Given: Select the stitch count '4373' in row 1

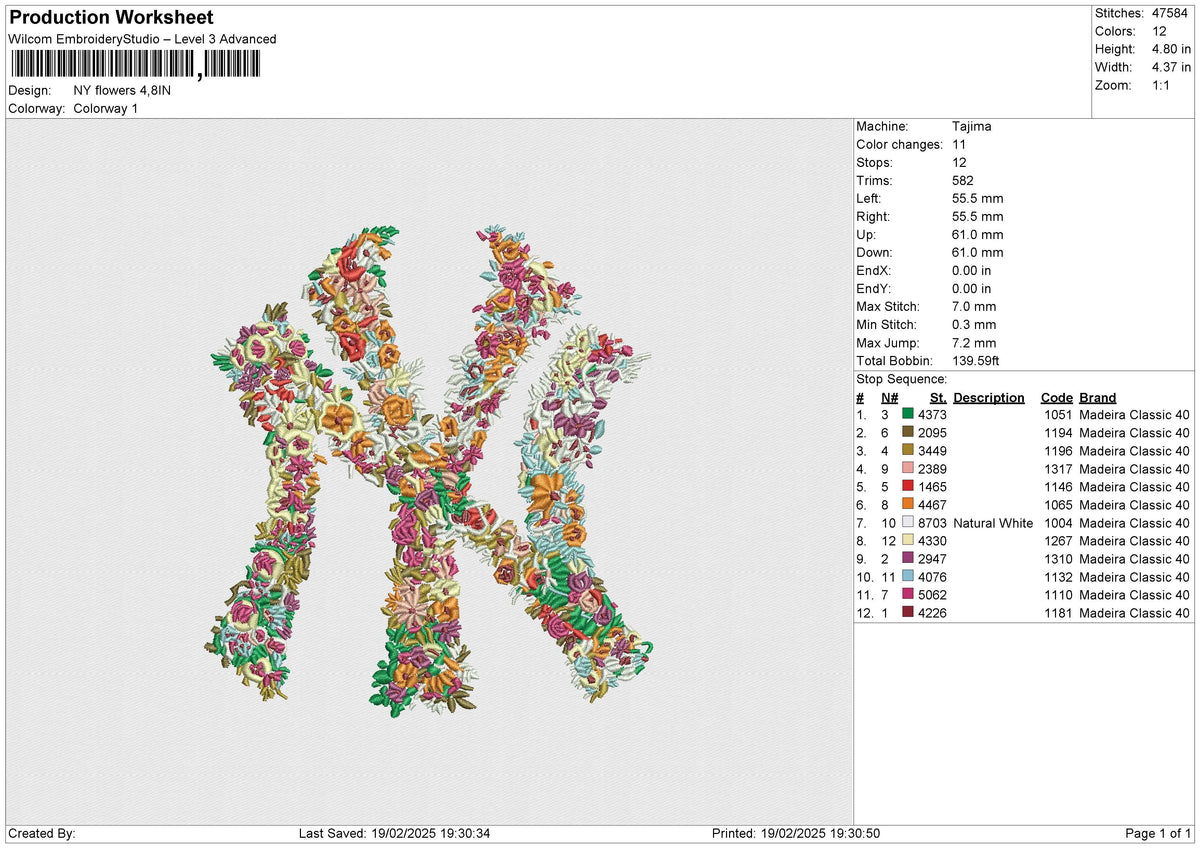Looking at the screenshot, I should (932, 414).
